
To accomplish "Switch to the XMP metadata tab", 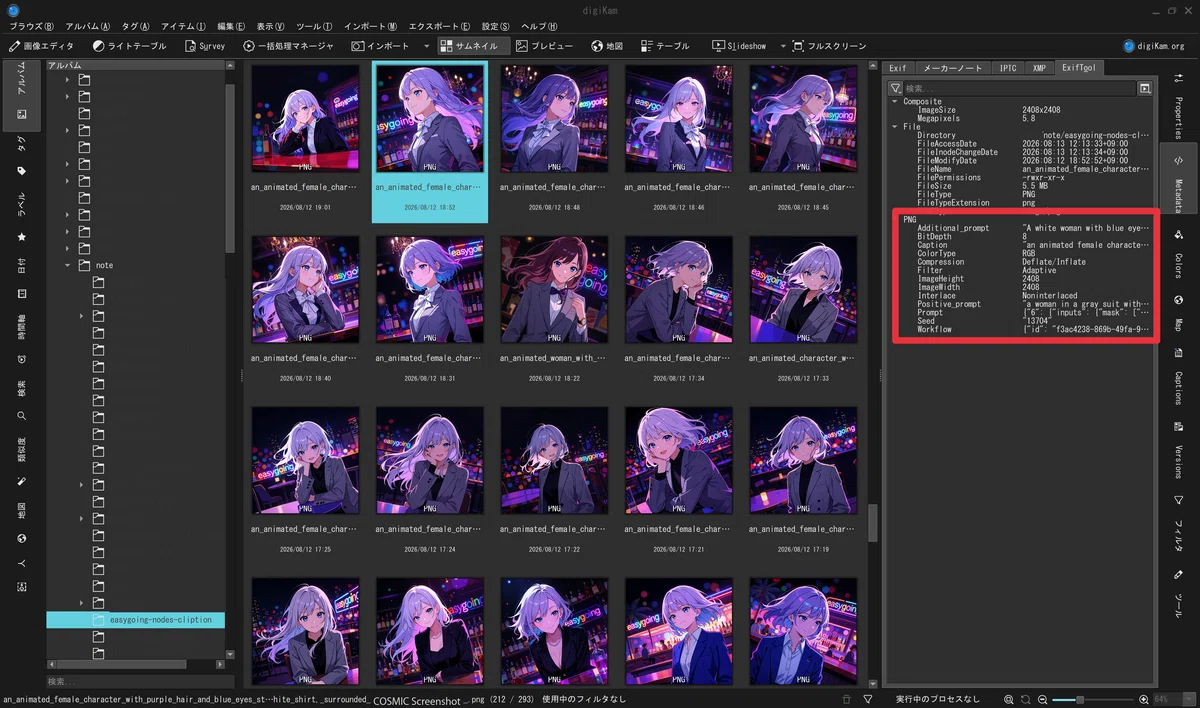I will [x=1040, y=68].
